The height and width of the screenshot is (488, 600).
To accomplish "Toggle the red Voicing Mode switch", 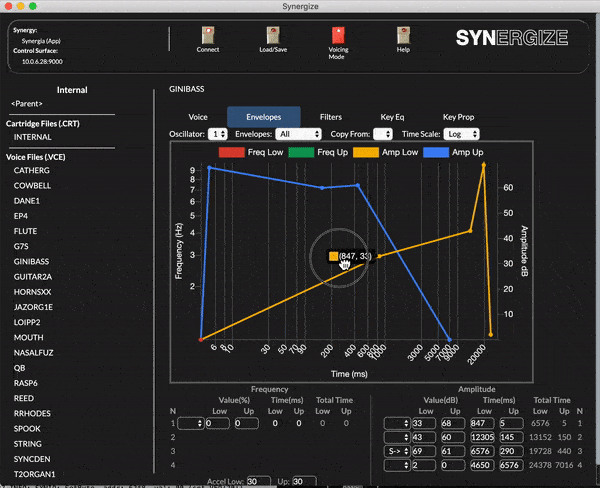I will pyautogui.click(x=338, y=35).
